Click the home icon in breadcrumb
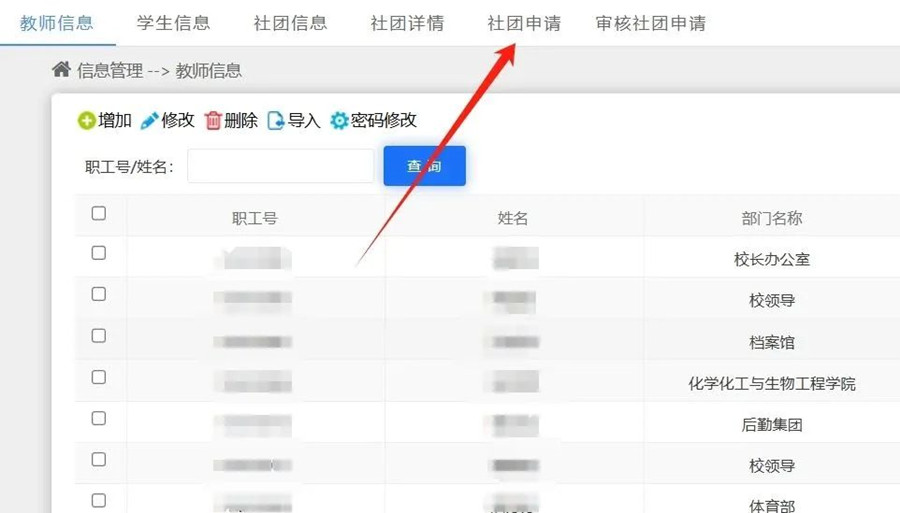Viewport: 900px width, 513px height. [x=62, y=70]
